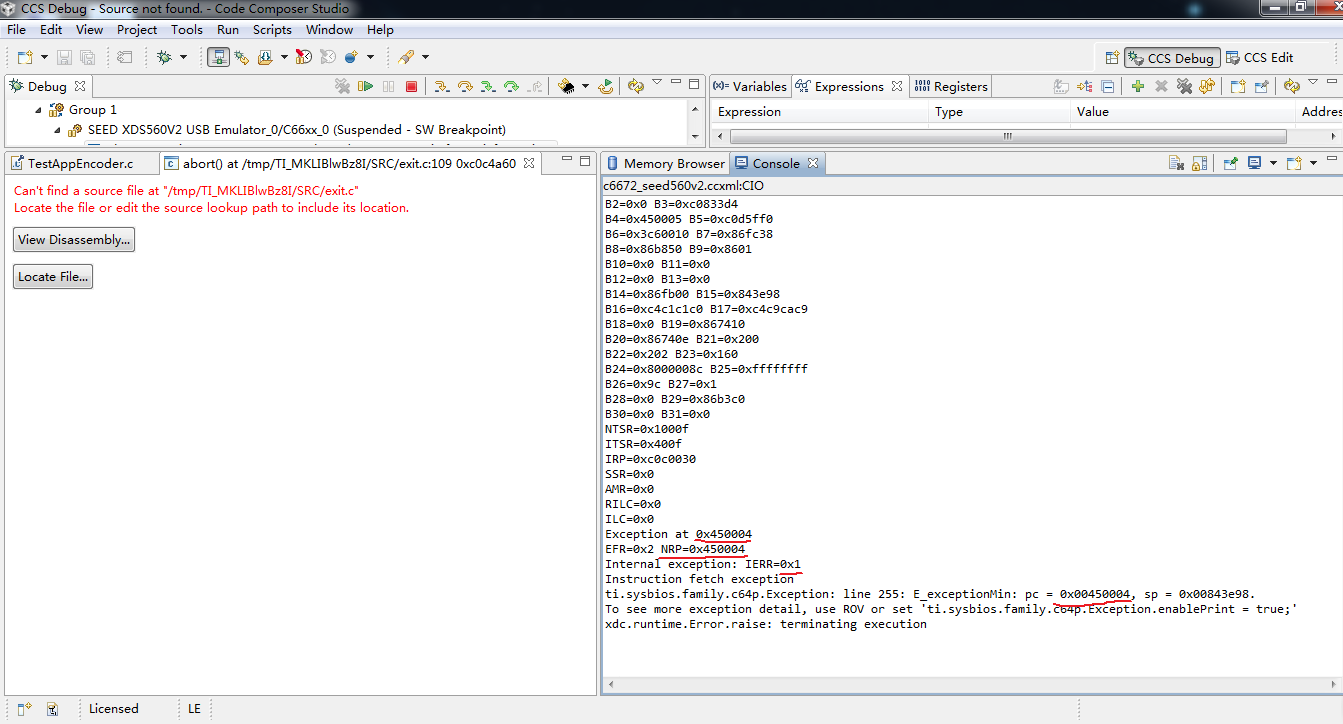Toggle Scroll Lock in Console
The image size is (1343, 724).
(1199, 163)
